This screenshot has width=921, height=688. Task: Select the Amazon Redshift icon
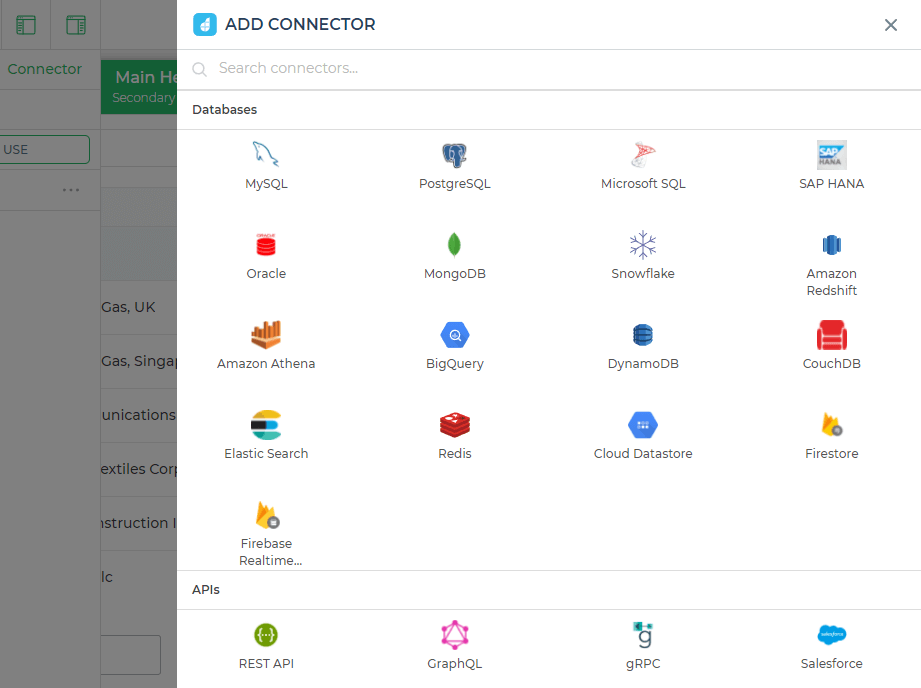832,244
